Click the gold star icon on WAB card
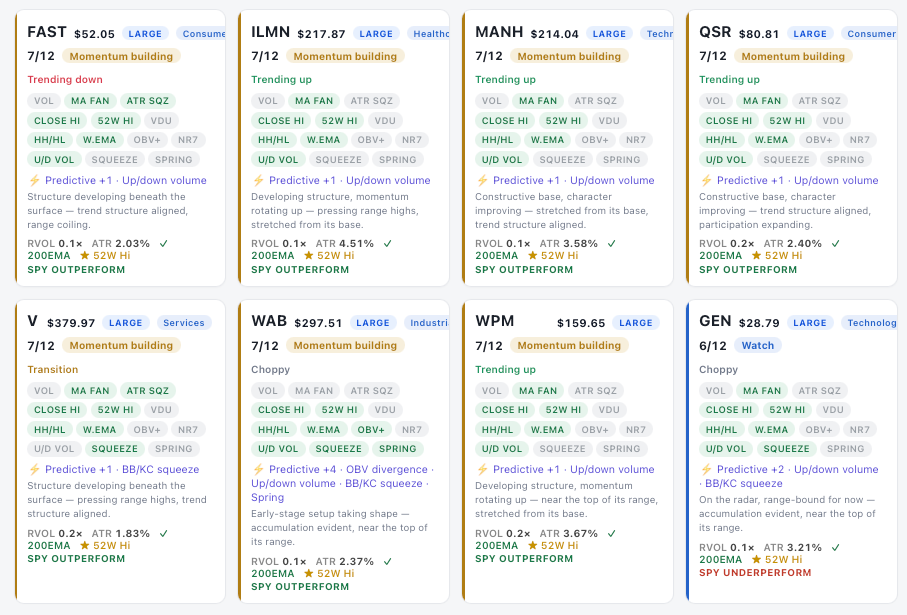This screenshot has height=615, width=907. pos(308,573)
